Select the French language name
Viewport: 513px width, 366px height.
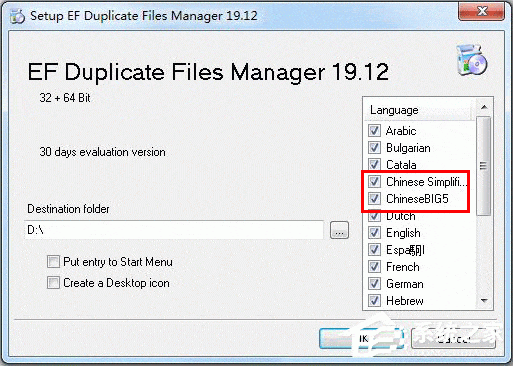403,267
